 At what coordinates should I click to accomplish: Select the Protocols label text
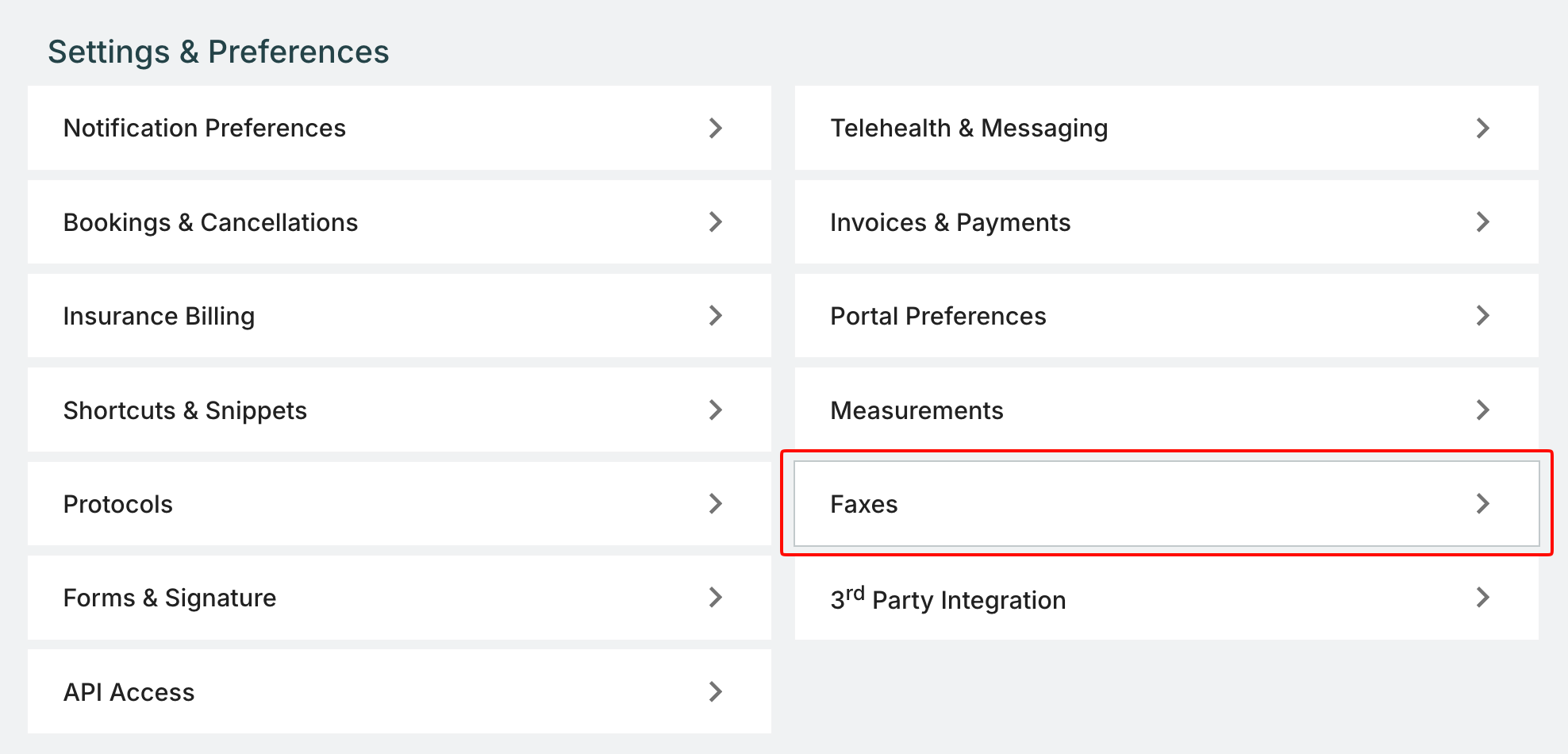117,504
